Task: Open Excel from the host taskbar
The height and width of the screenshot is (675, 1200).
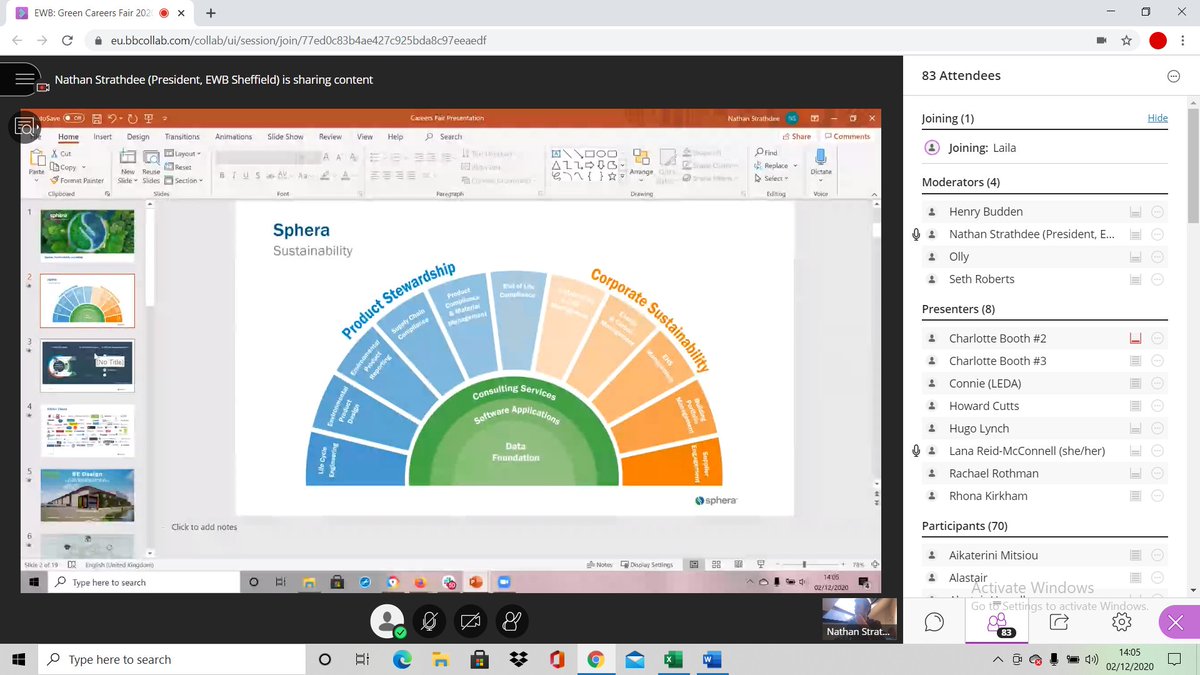Action: tap(673, 660)
